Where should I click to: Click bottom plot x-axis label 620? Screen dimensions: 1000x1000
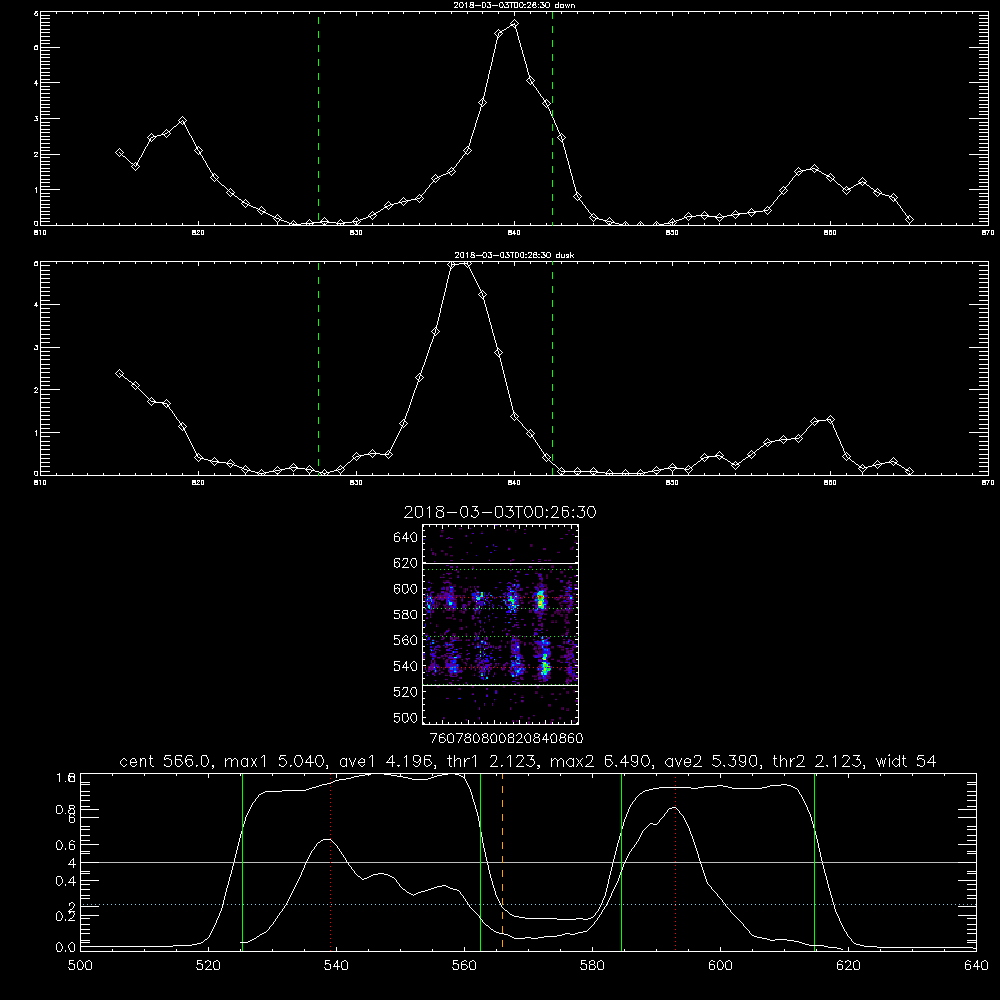(x=848, y=966)
